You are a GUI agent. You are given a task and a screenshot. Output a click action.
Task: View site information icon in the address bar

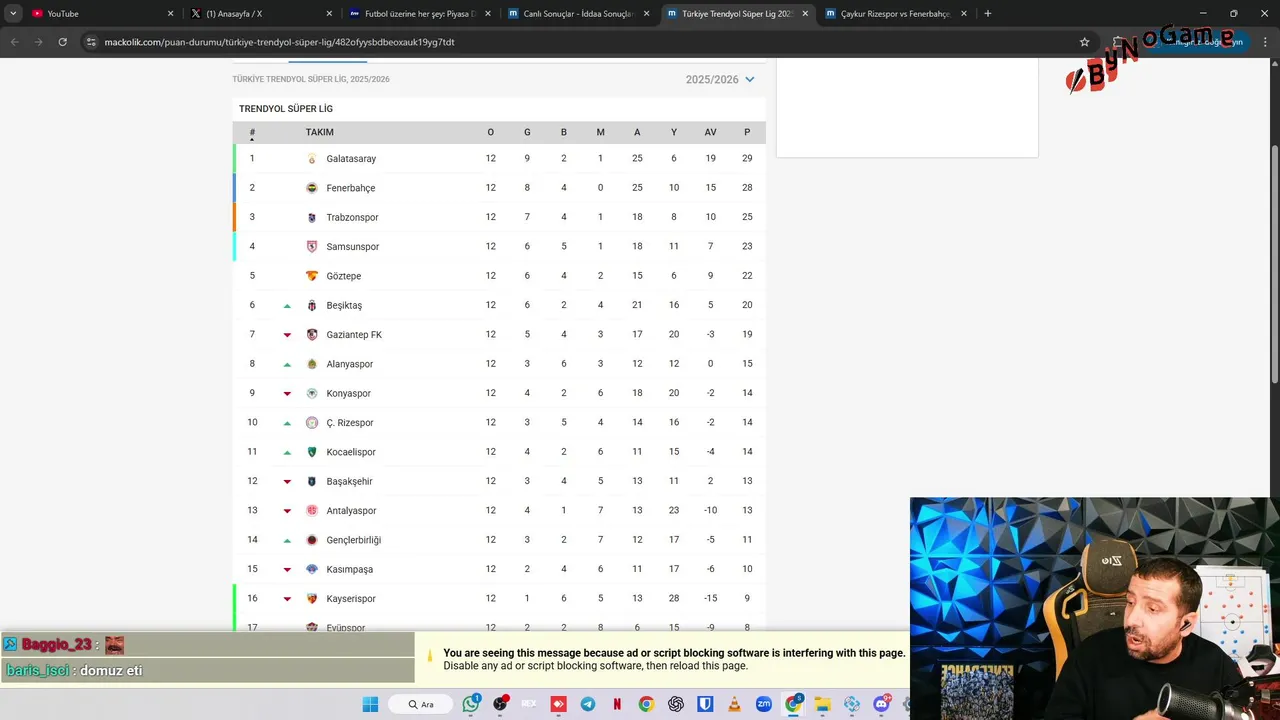point(91,42)
